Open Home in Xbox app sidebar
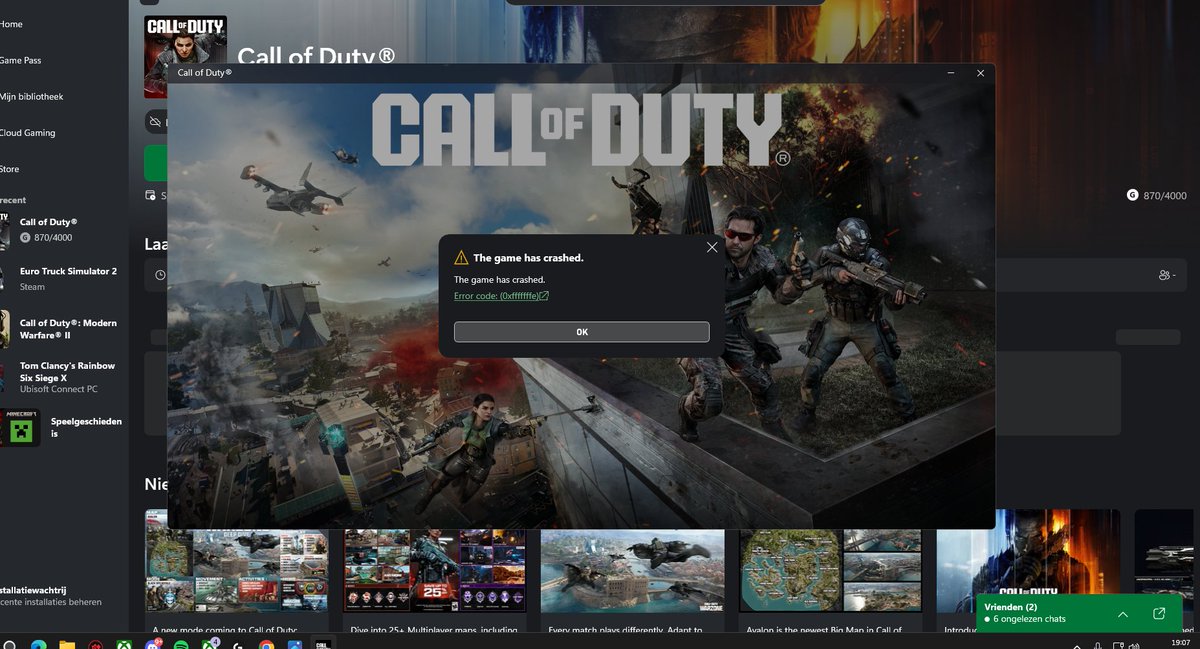1200x649 pixels. (x=11, y=24)
